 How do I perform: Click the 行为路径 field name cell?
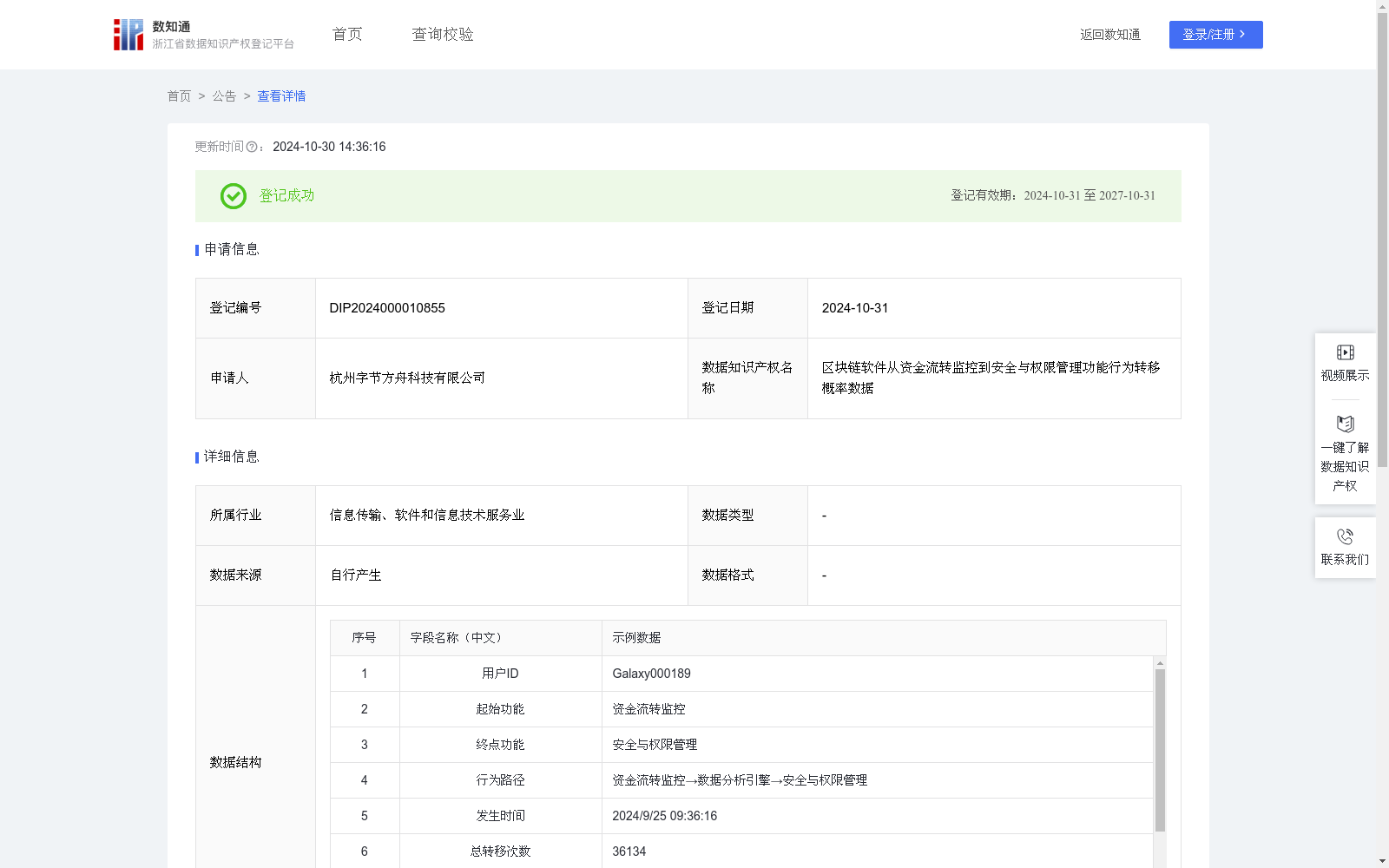point(500,780)
